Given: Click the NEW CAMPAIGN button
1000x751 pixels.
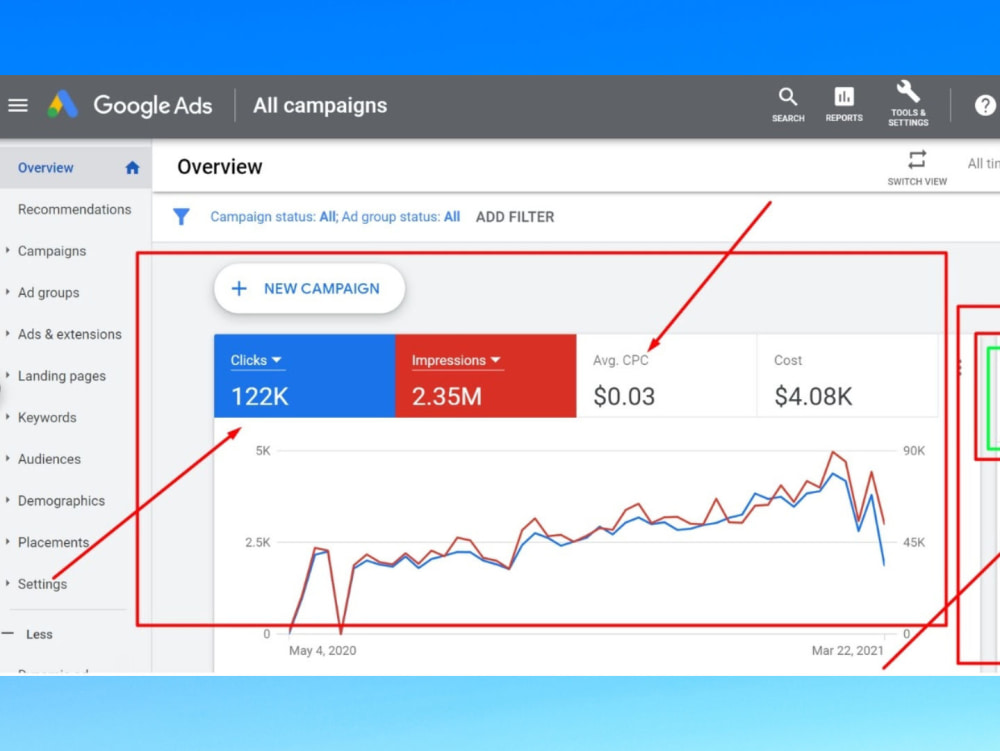Looking at the screenshot, I should coord(309,289).
